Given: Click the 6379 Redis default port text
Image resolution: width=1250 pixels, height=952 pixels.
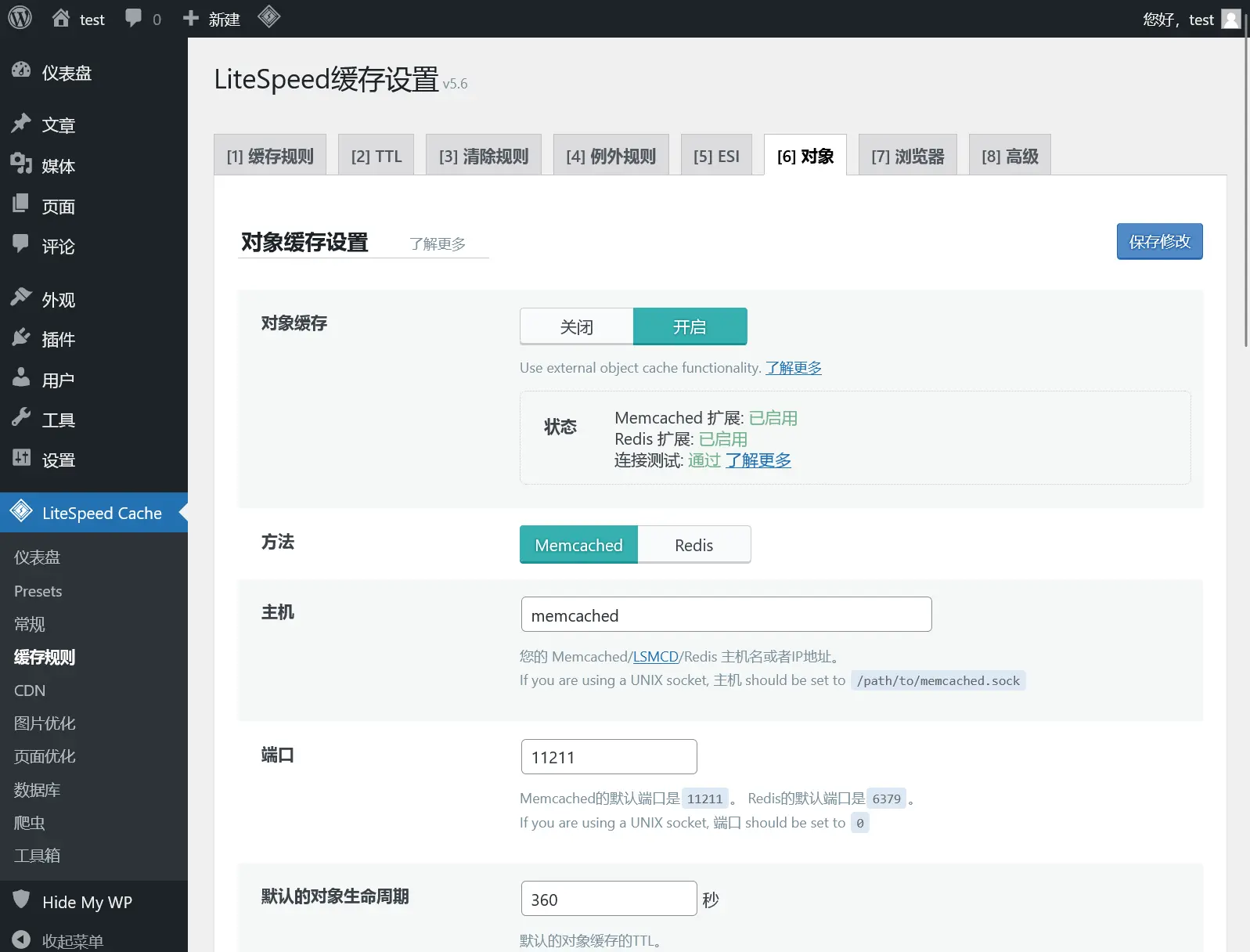Looking at the screenshot, I should pyautogui.click(x=887, y=799).
